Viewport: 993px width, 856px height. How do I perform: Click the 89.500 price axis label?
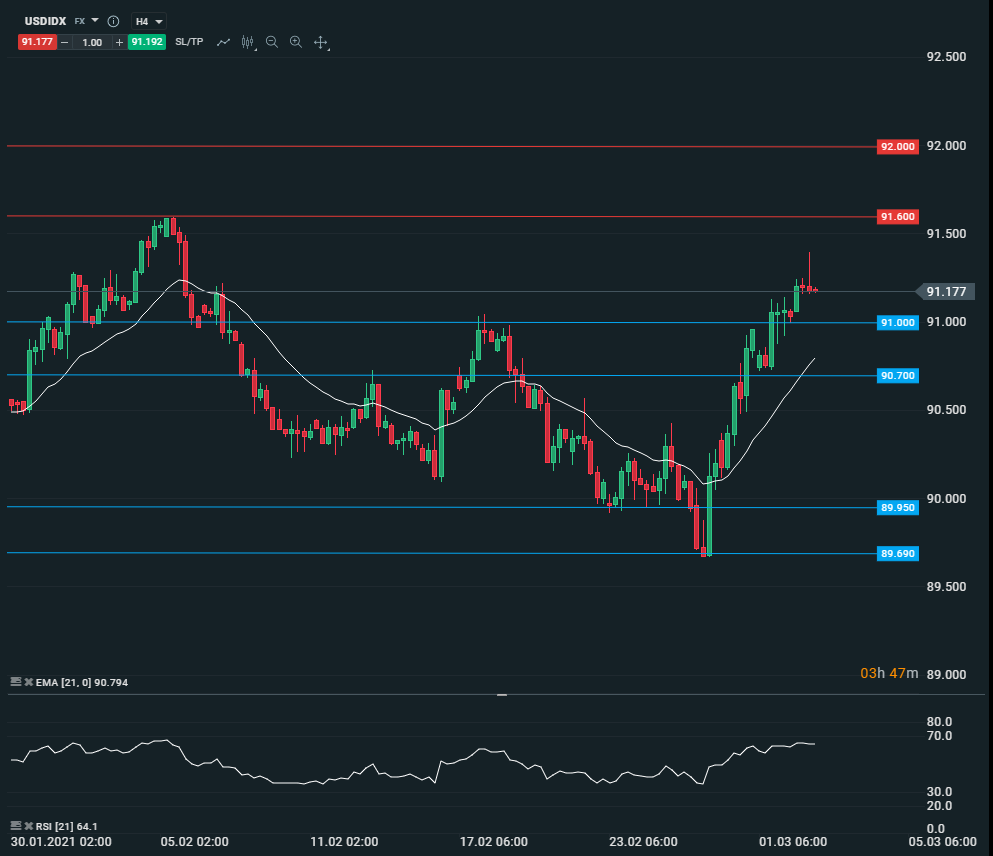tap(946, 587)
